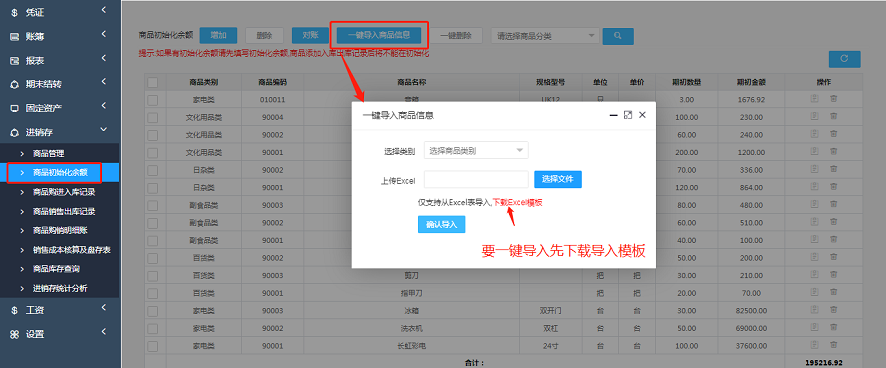
Task: Edit the row with amount 336.00
Action: click(x=814, y=170)
